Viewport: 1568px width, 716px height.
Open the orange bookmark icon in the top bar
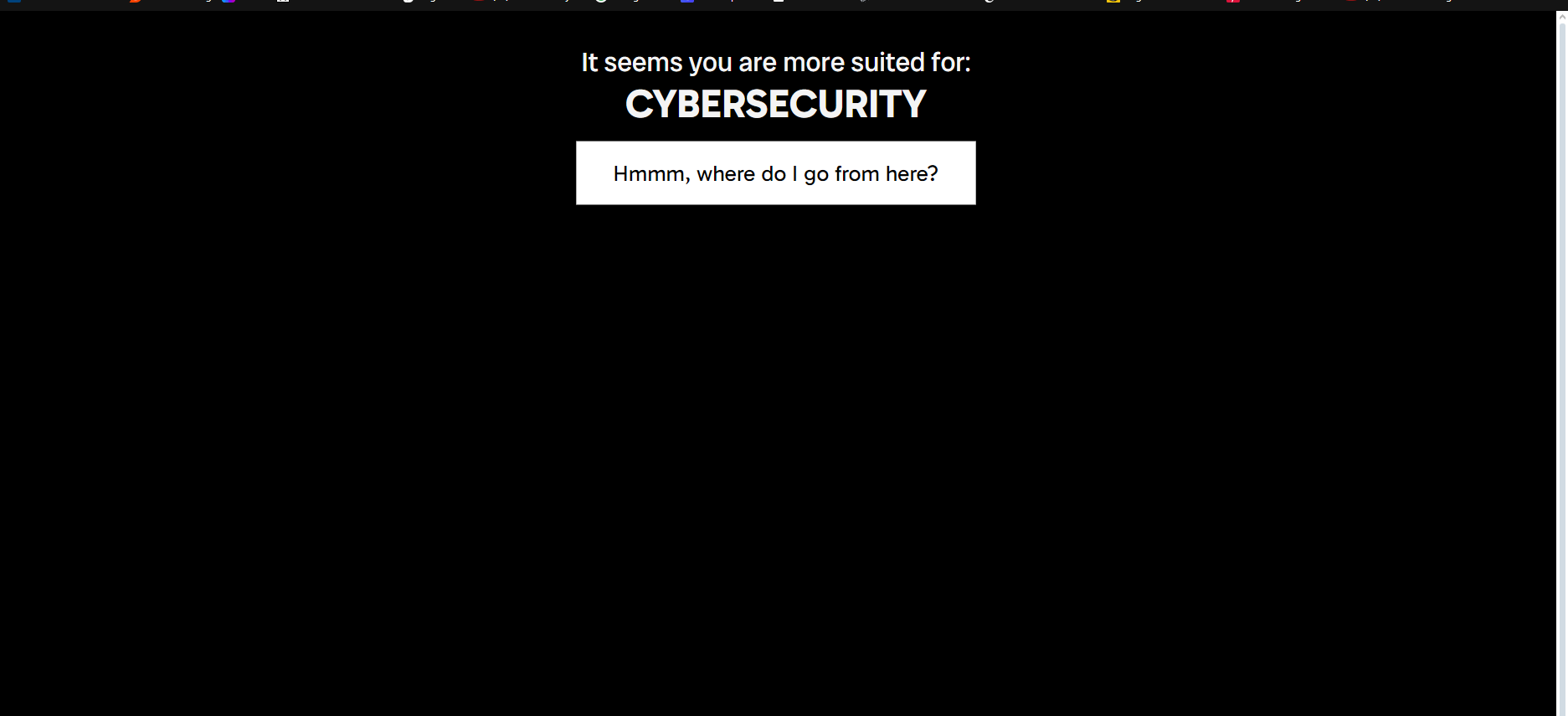136,2
